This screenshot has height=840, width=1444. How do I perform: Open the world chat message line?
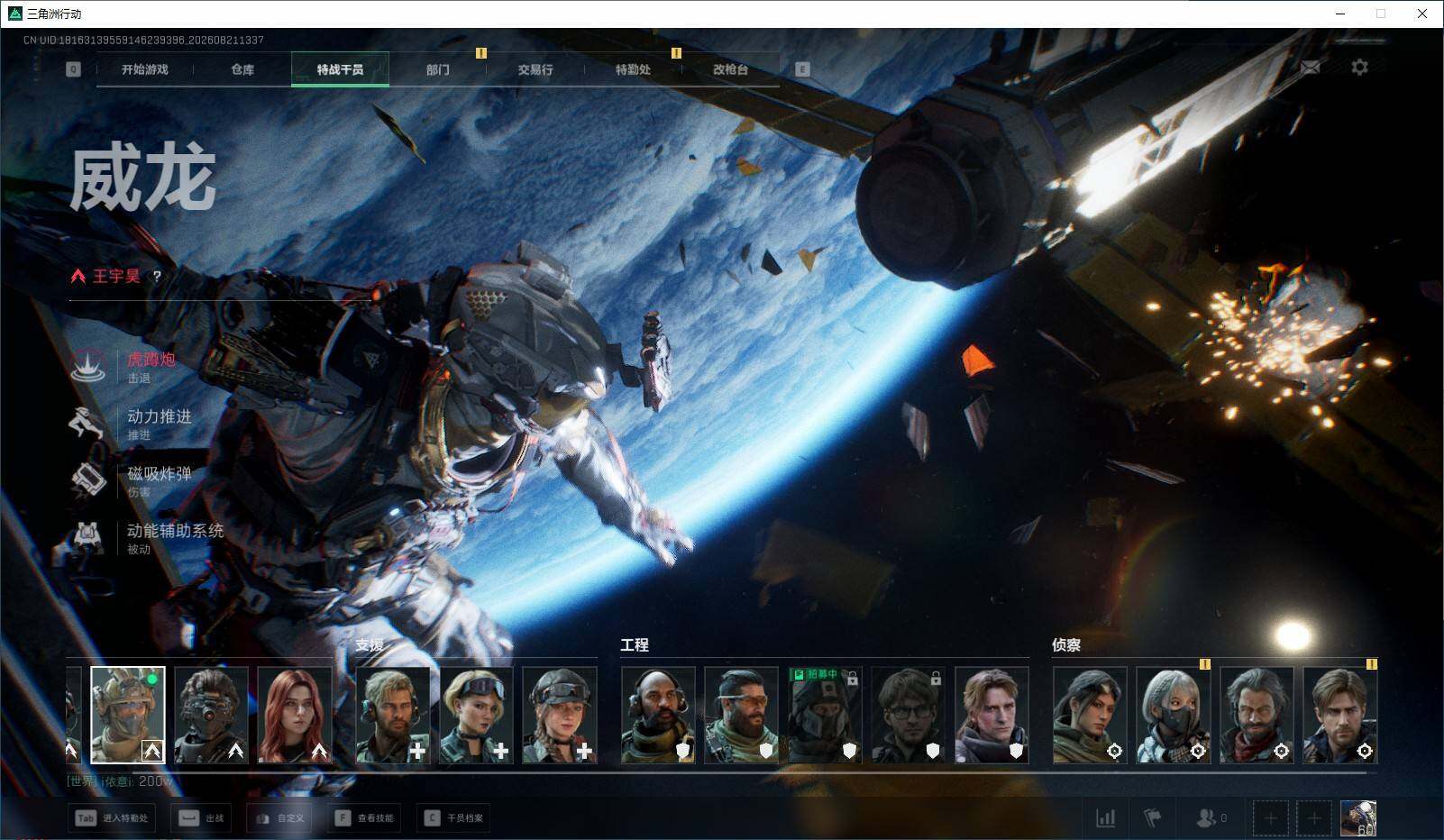point(120,781)
